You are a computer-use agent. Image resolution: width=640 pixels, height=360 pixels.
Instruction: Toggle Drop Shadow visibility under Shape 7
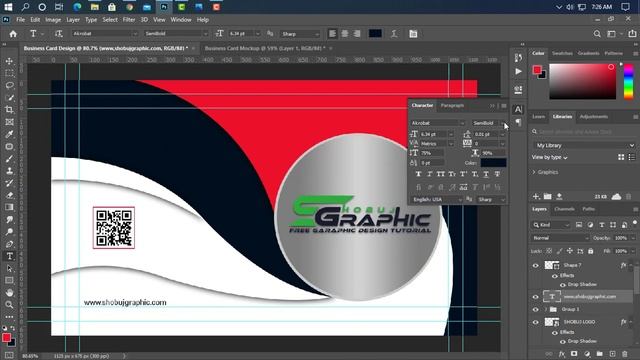(x=563, y=285)
